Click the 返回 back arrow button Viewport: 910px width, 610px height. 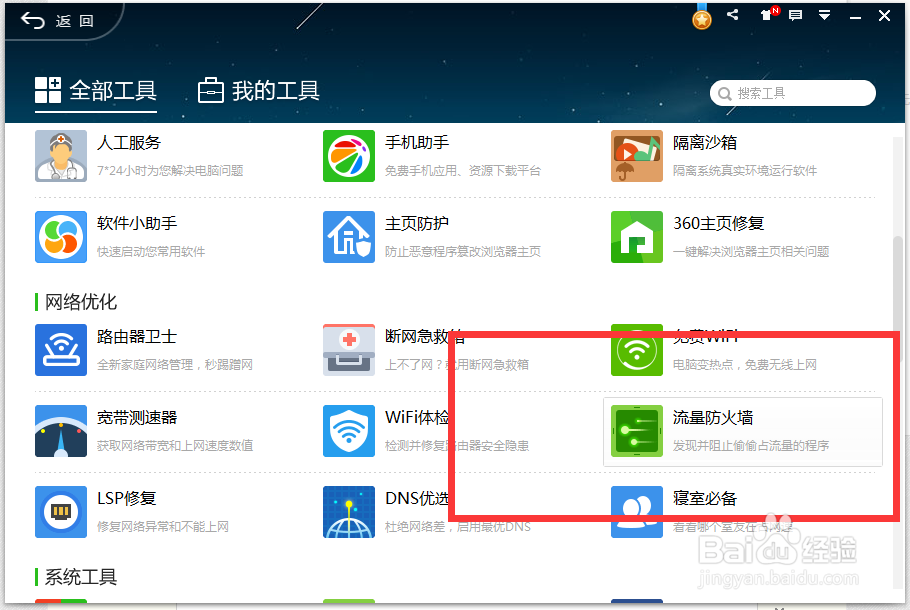click(x=57, y=21)
